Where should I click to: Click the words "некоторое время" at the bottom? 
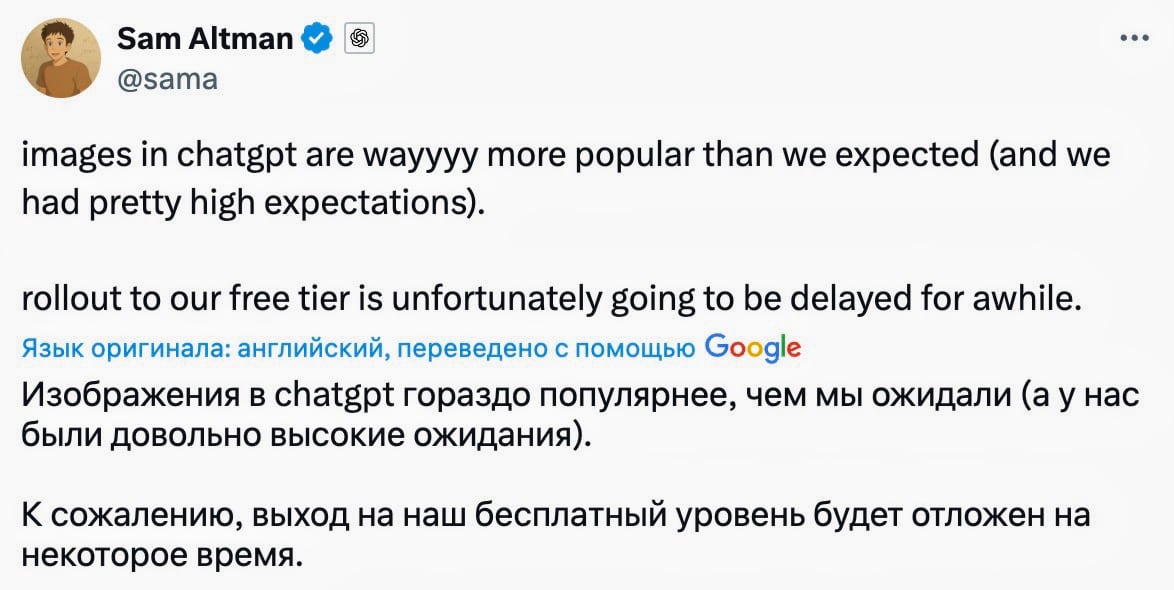tap(162, 554)
